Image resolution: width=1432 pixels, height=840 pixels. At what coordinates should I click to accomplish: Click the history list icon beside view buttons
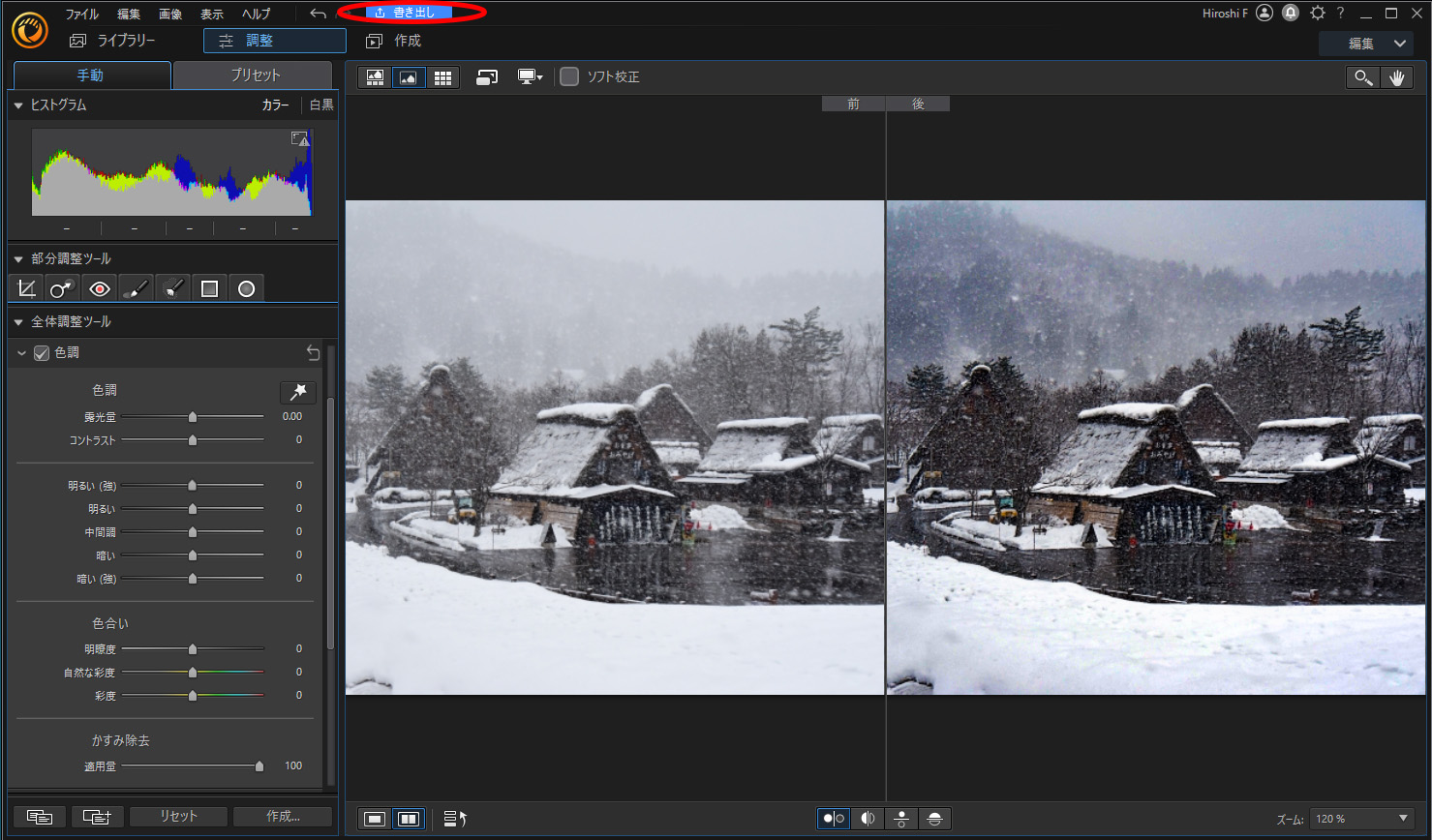455,819
